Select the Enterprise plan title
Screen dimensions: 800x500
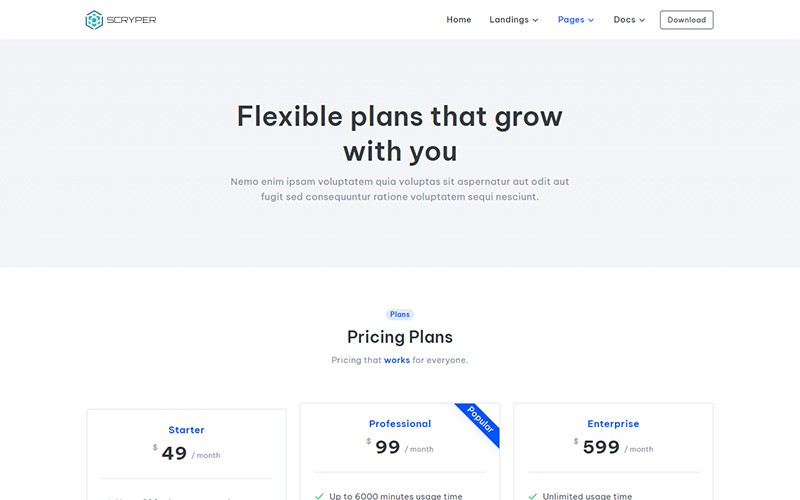click(613, 424)
